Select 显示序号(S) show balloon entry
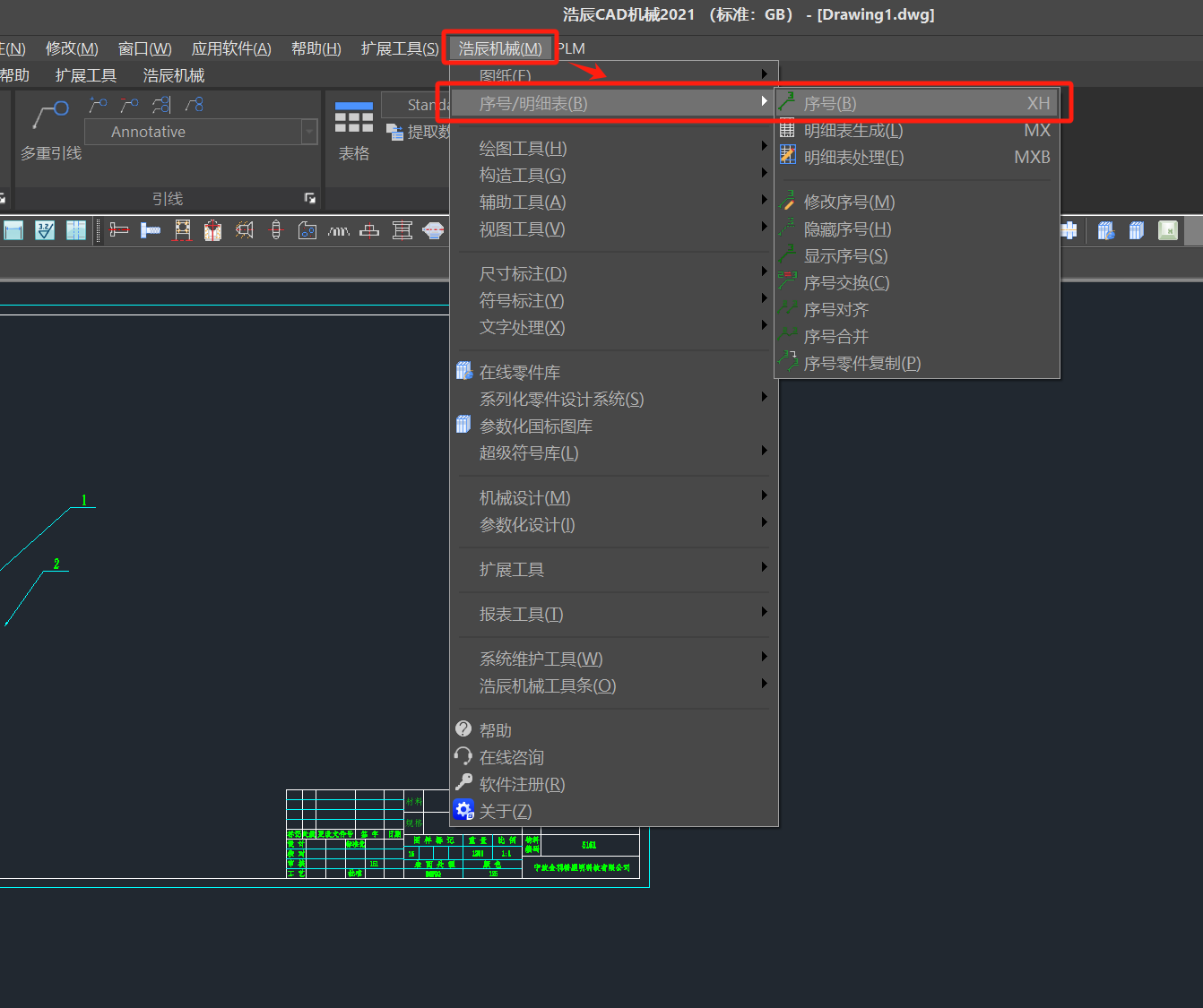The height and width of the screenshot is (1008, 1203). pyautogui.click(x=917, y=256)
